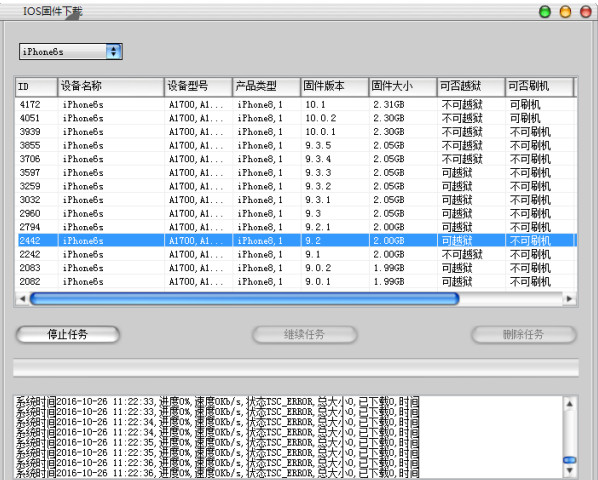Click the table's right scroll arrow
Viewport: 598px width, 480px height.
(569, 299)
